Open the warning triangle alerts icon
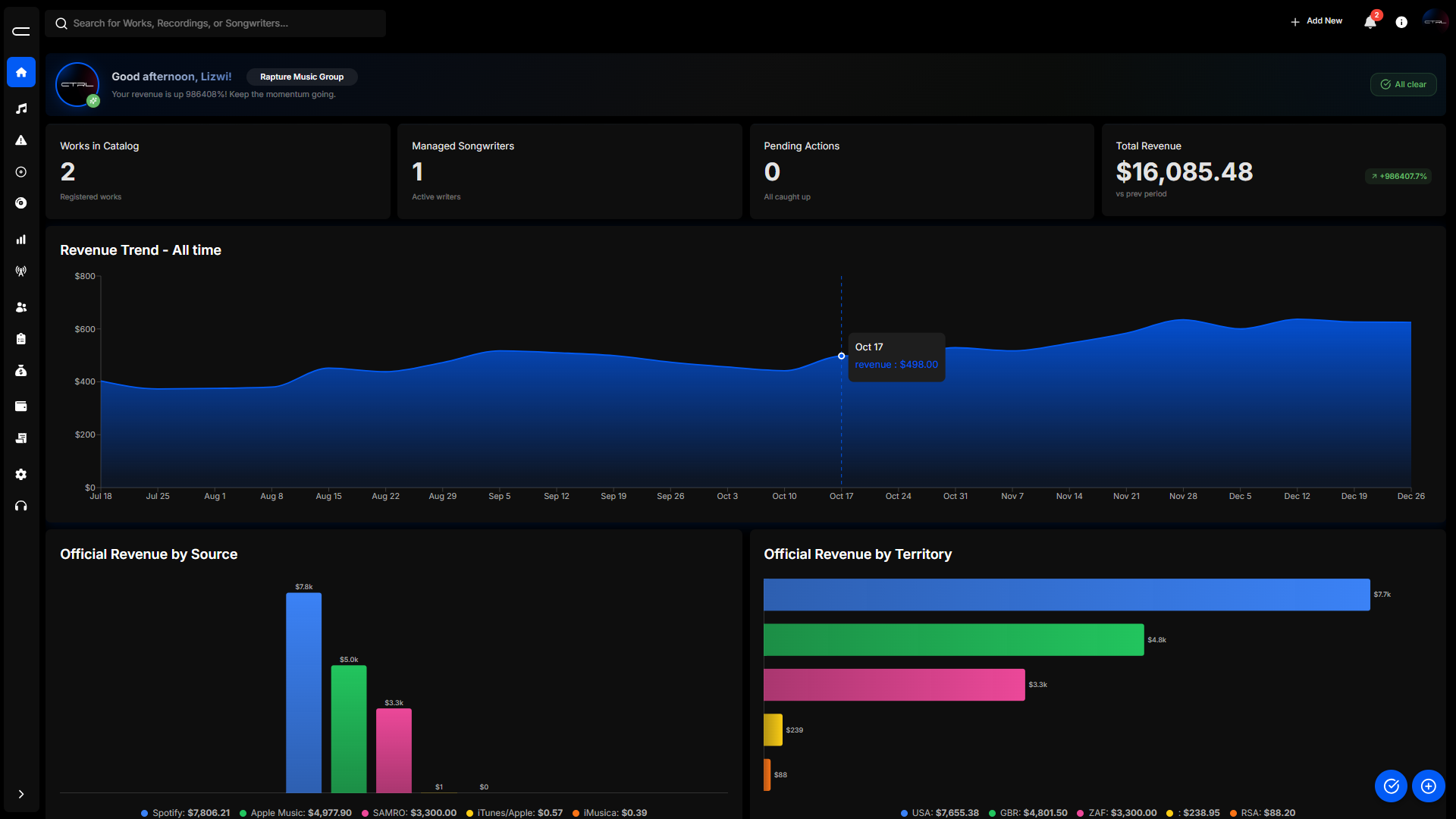Screen dimensions: 1456x819 pyautogui.click(x=21, y=140)
